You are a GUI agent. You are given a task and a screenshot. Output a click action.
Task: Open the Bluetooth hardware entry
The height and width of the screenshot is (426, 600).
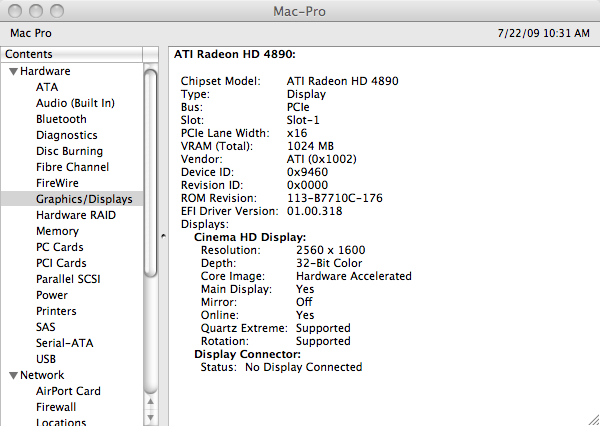click(x=61, y=119)
